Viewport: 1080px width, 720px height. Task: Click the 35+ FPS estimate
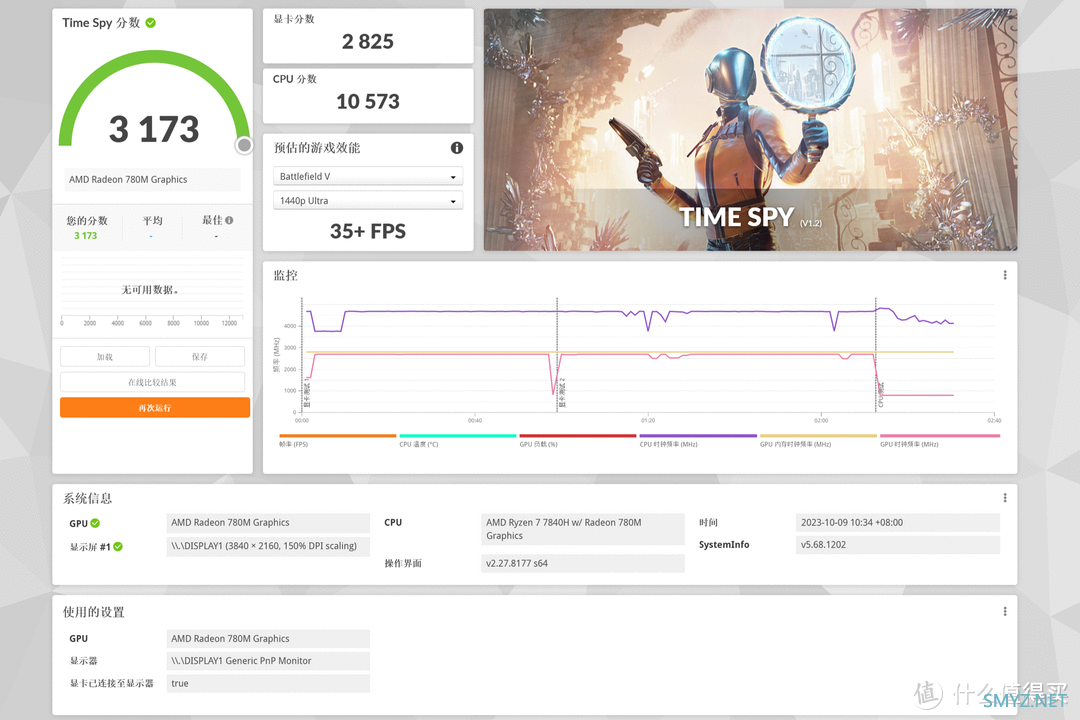tap(368, 232)
